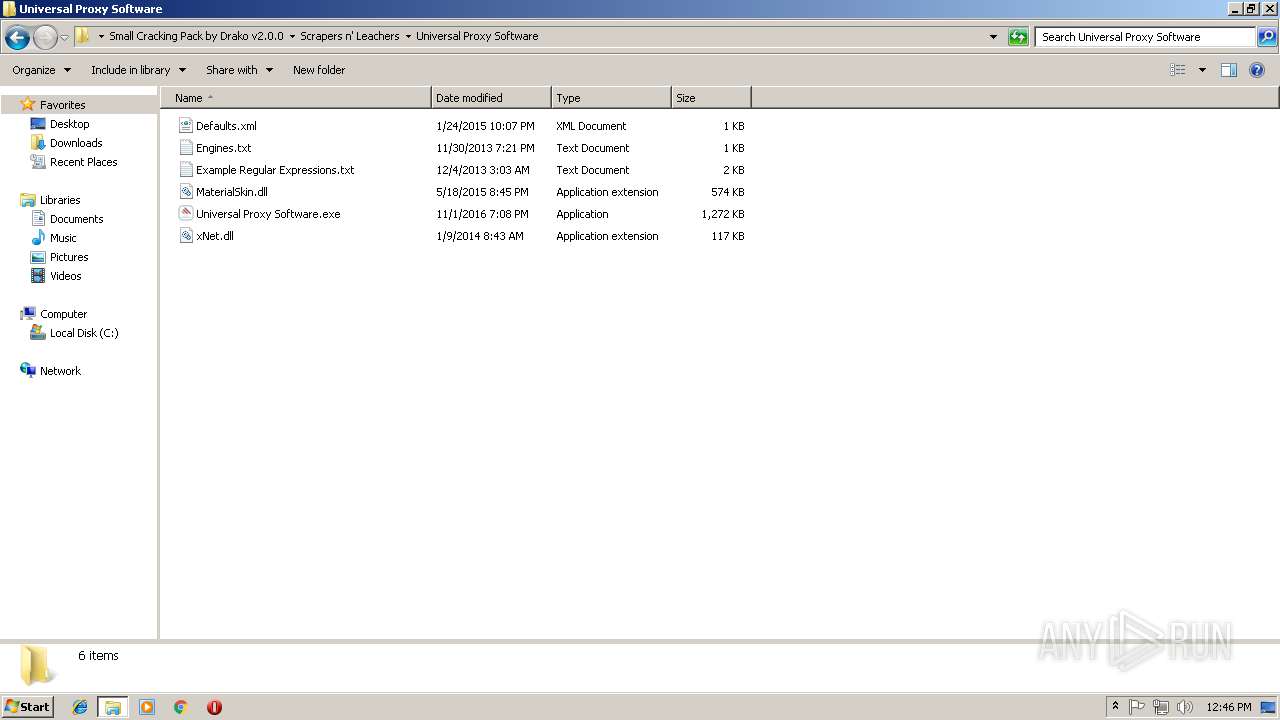
Task: Show hidden tray icons arrow
Action: tap(1116, 707)
